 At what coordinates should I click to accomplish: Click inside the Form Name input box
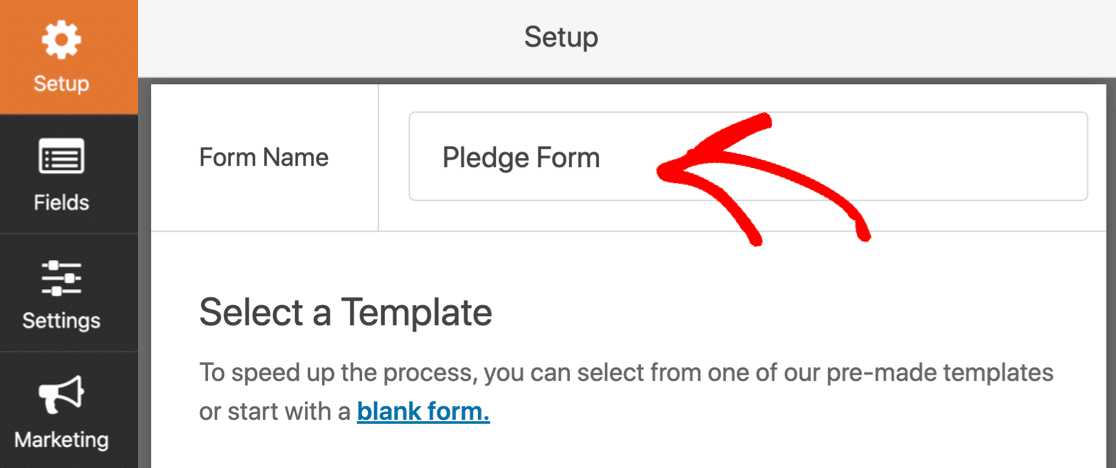click(747, 156)
